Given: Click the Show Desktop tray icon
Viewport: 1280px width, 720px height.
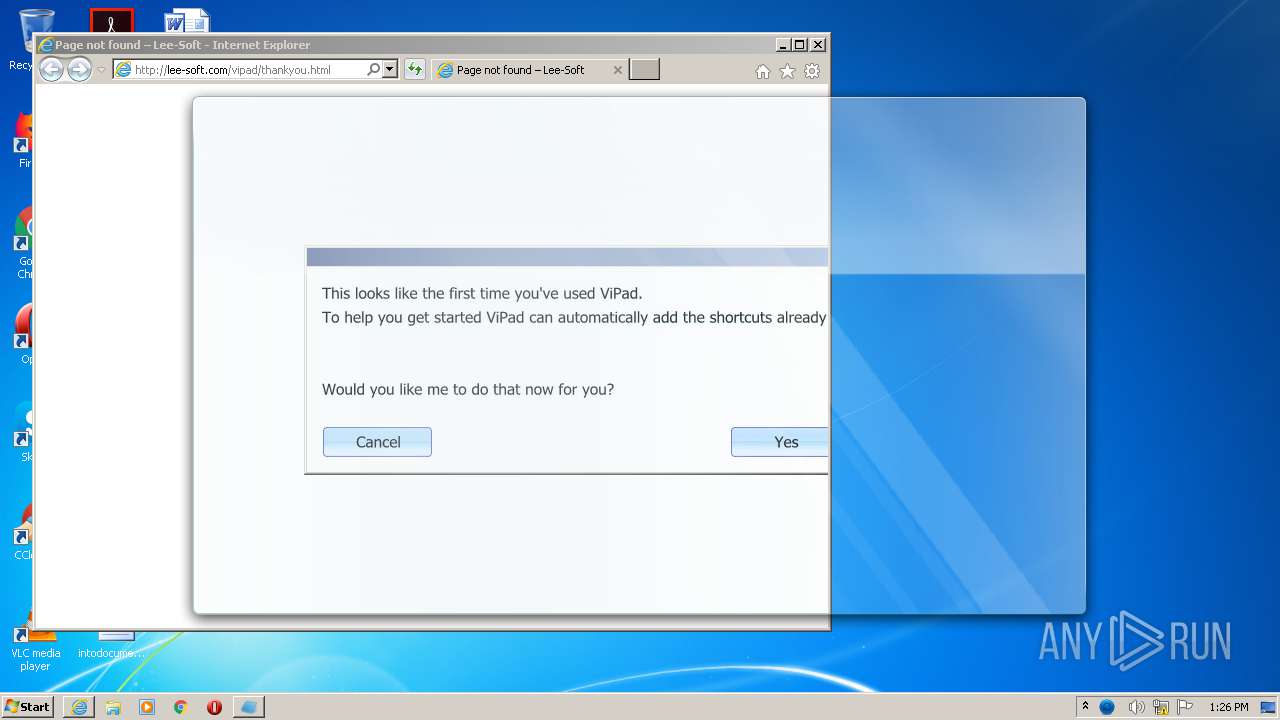Looking at the screenshot, I should [x=1268, y=707].
